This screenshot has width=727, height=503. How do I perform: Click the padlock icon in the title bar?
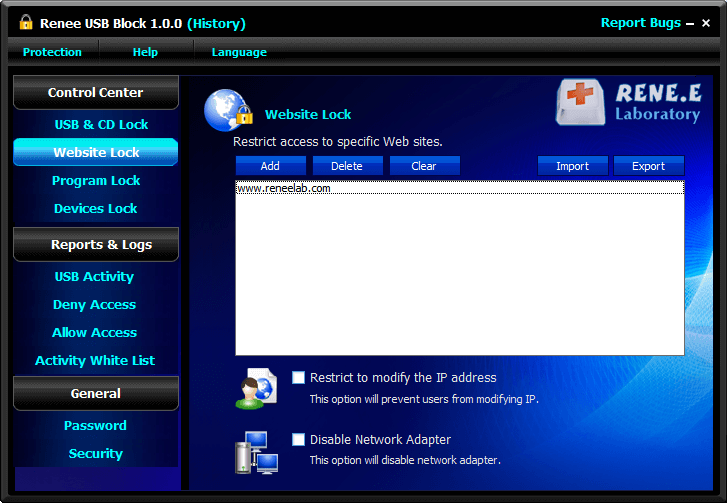point(25,22)
